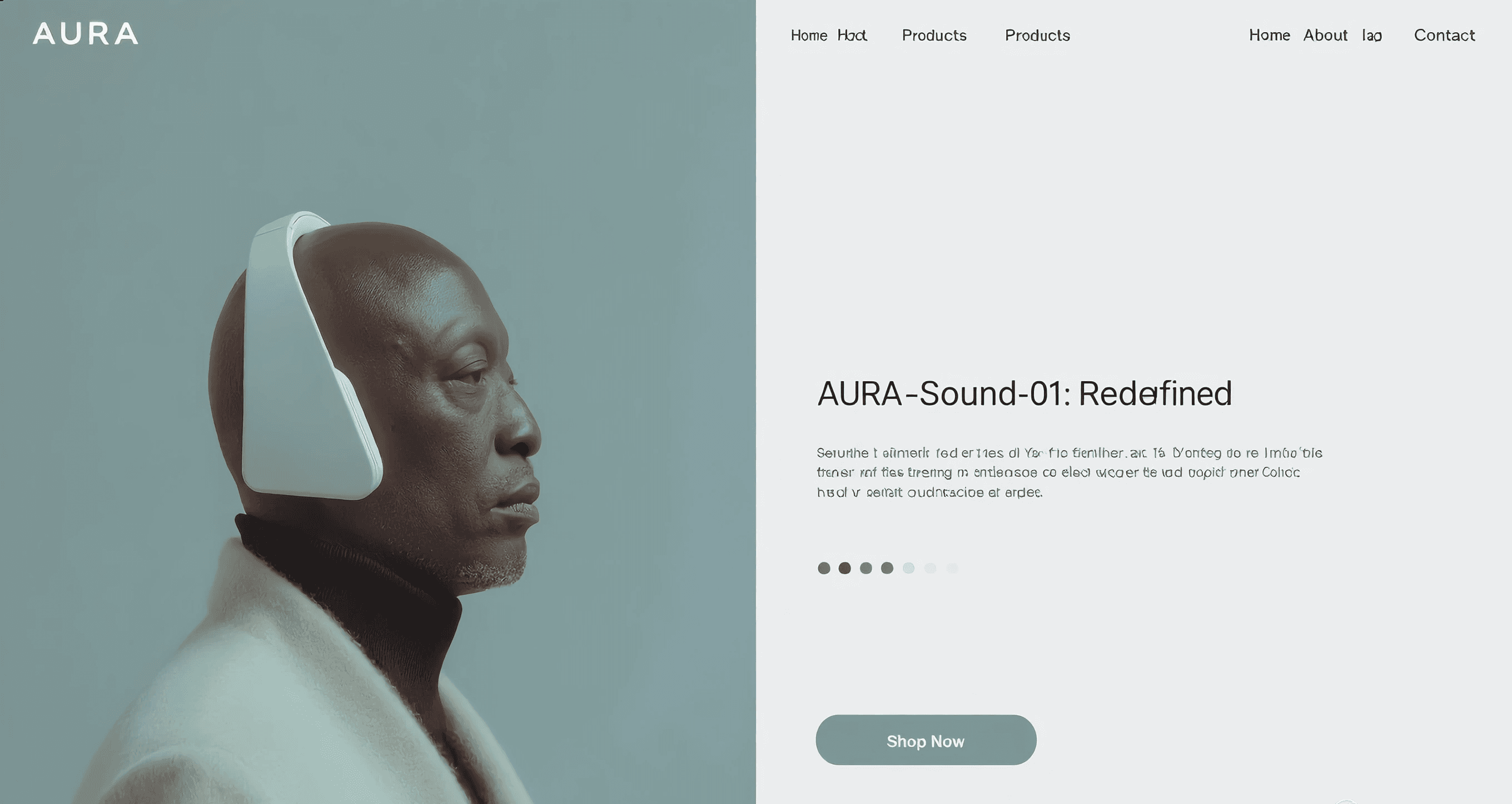Click the Shop Now button
The height and width of the screenshot is (804, 1512).
coord(926,740)
